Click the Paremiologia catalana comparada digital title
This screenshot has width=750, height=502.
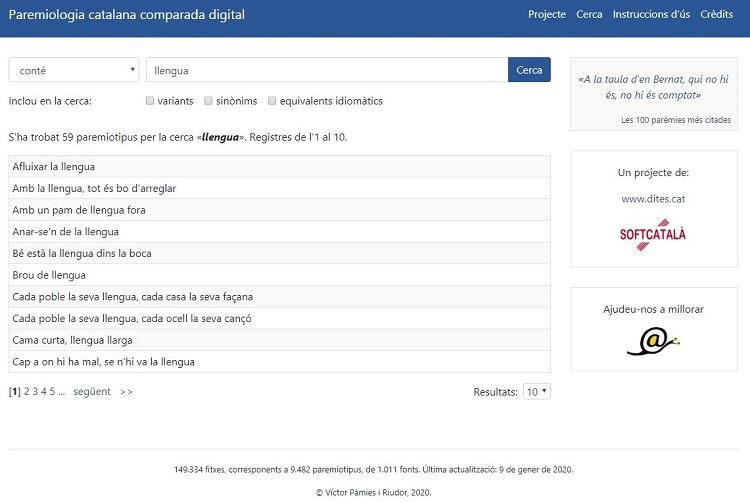[x=126, y=15]
